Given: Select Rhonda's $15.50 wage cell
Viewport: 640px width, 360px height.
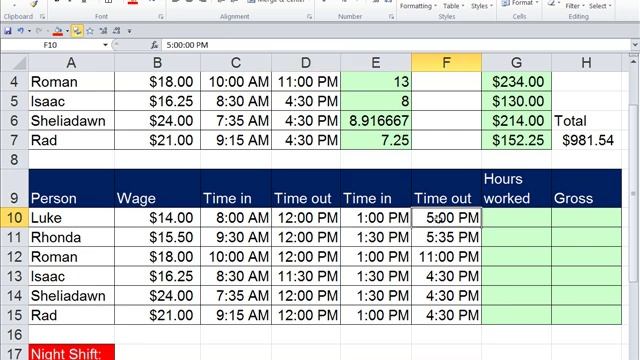Looking at the screenshot, I should 158,237.
